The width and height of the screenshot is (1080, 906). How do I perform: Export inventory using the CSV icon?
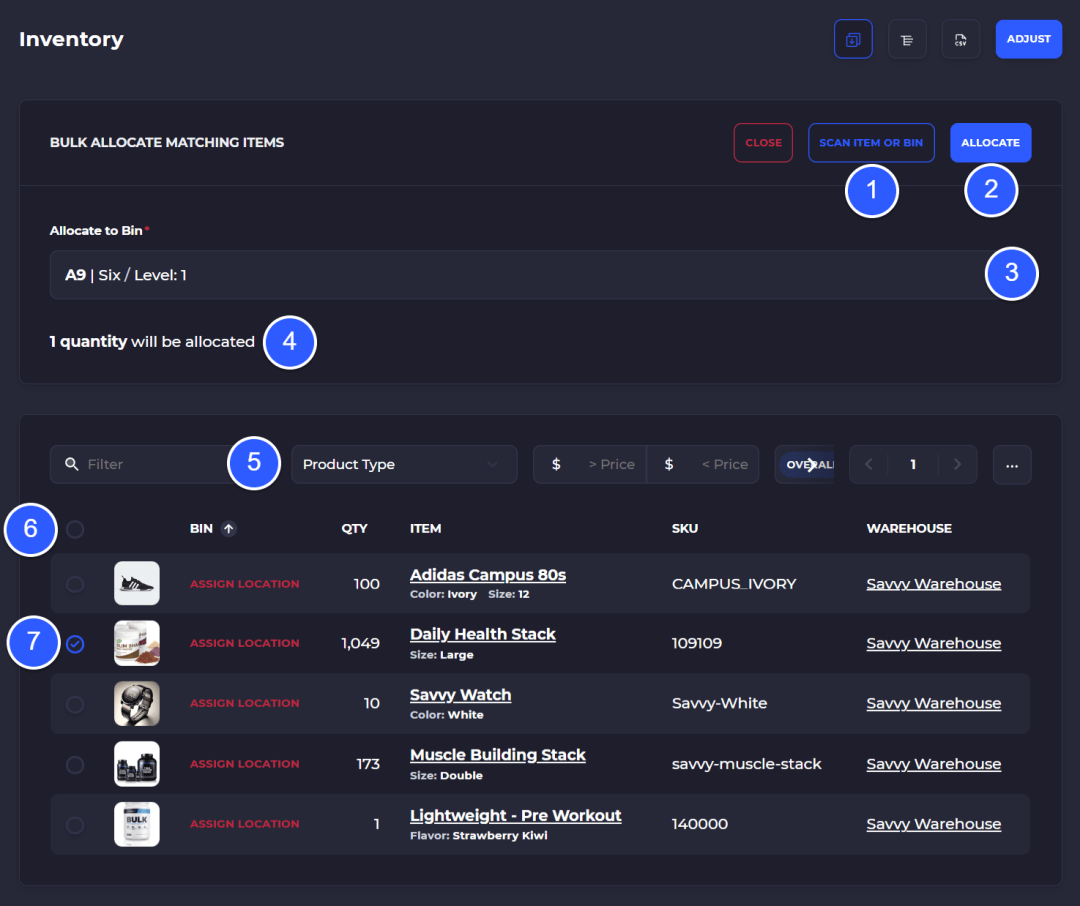(960, 40)
